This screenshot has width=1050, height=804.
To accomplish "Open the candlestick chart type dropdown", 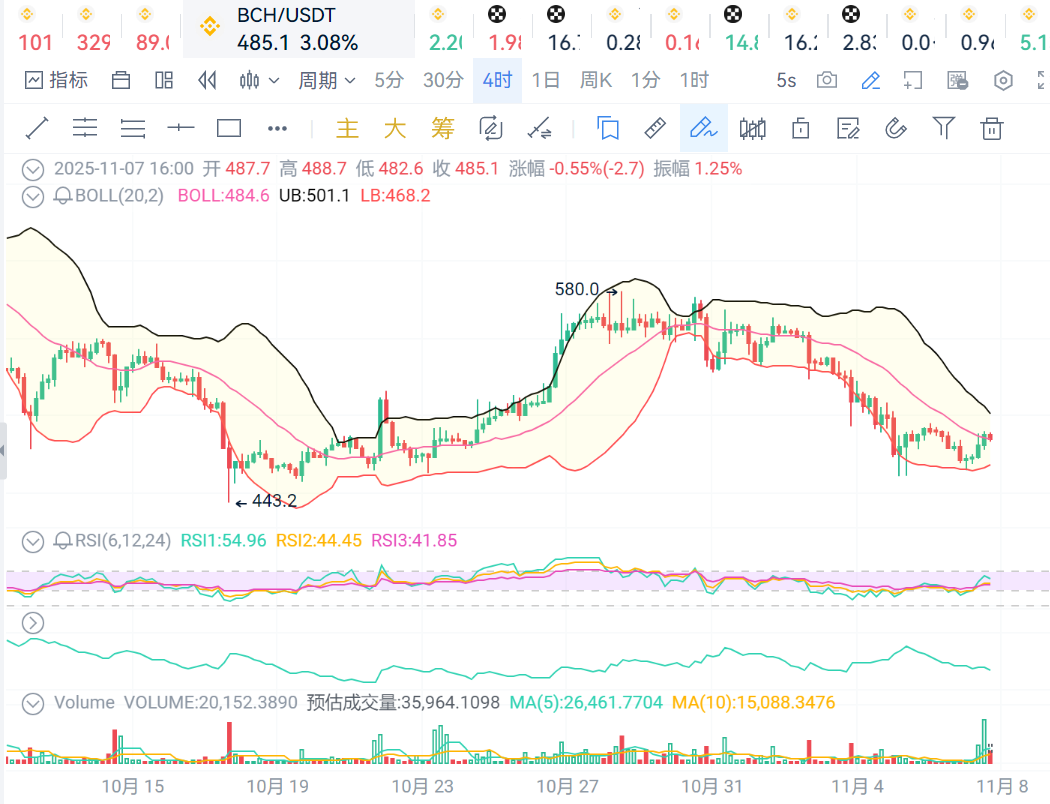I will tap(259, 81).
